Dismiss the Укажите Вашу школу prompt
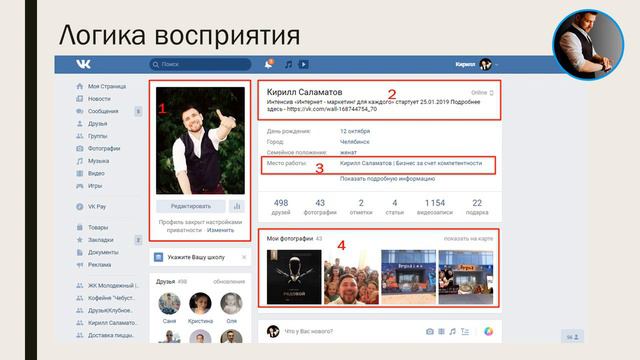The image size is (640, 360). [244, 257]
